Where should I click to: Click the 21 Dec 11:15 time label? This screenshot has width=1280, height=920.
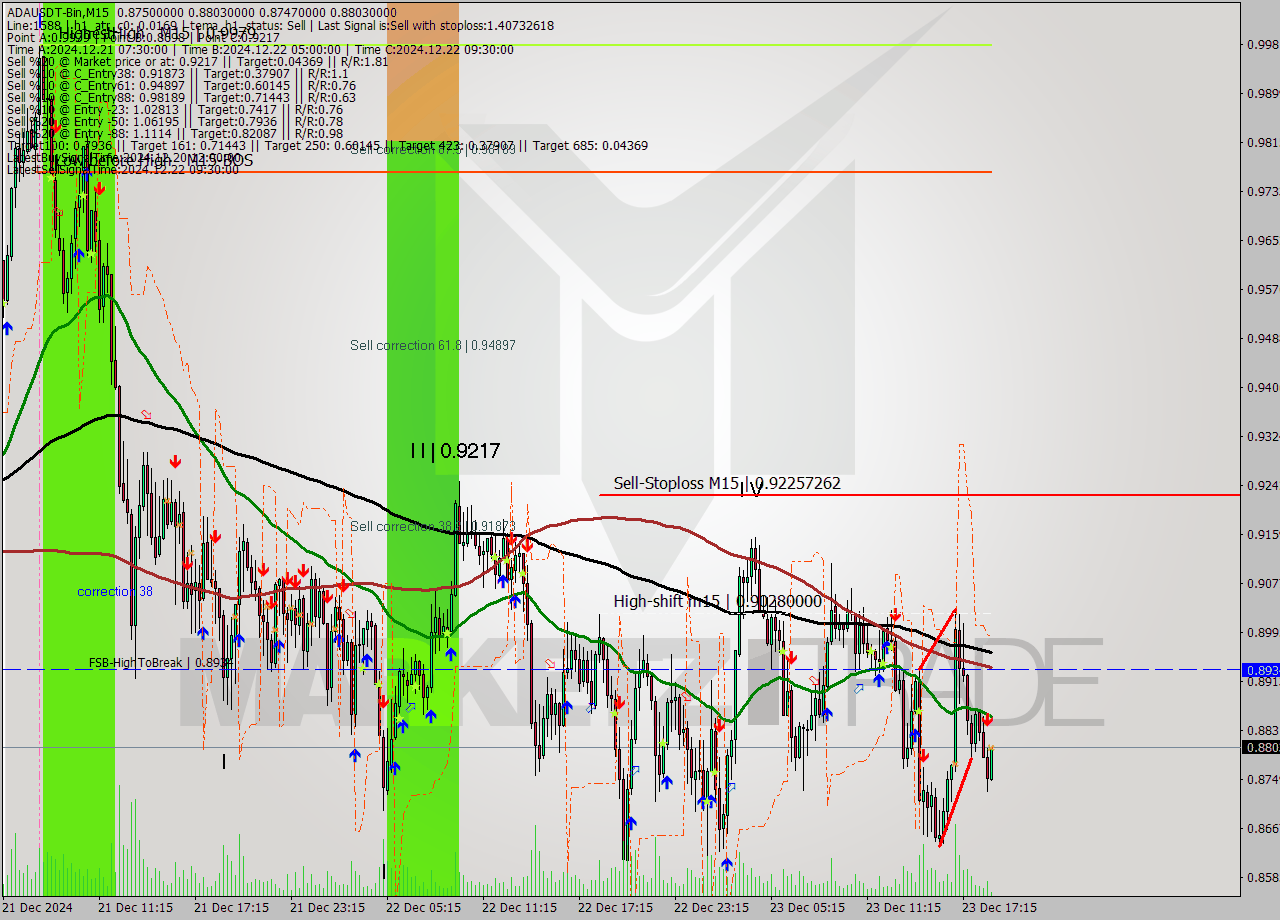pos(135,908)
